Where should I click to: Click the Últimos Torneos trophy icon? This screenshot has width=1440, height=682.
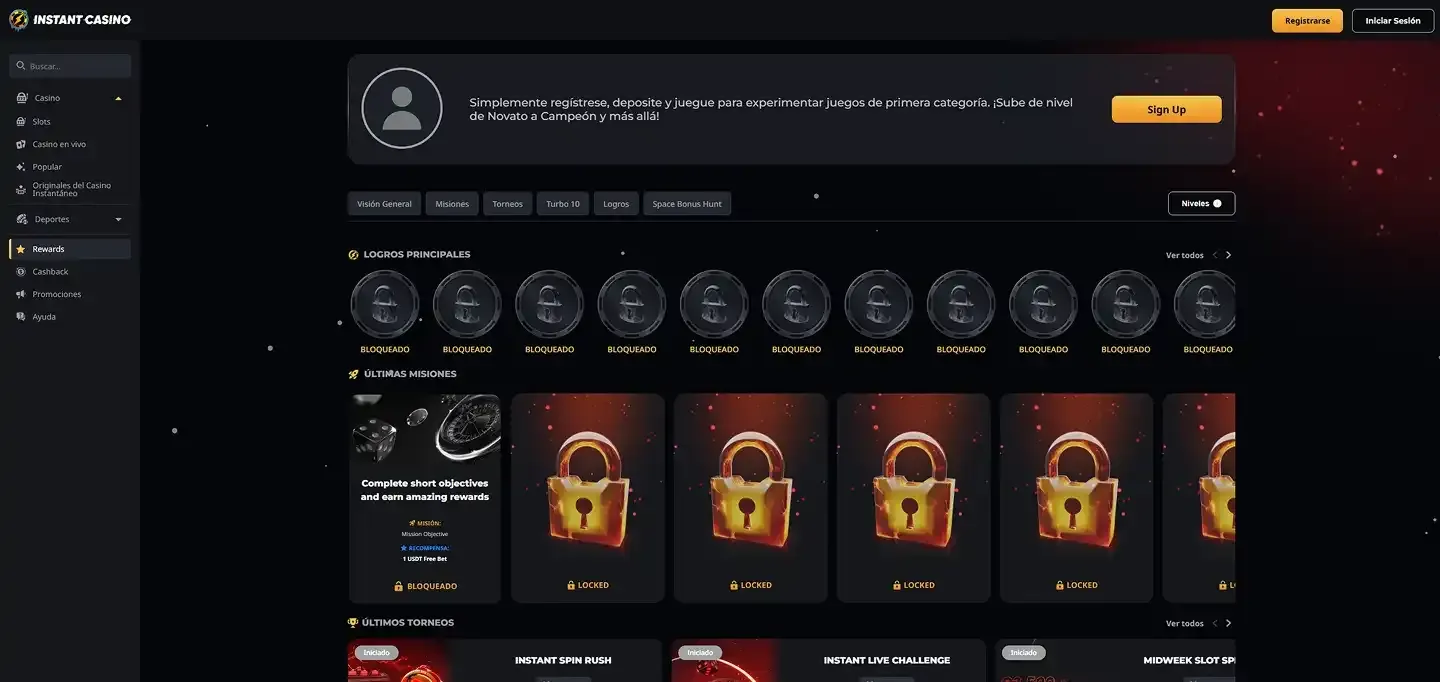(353, 623)
